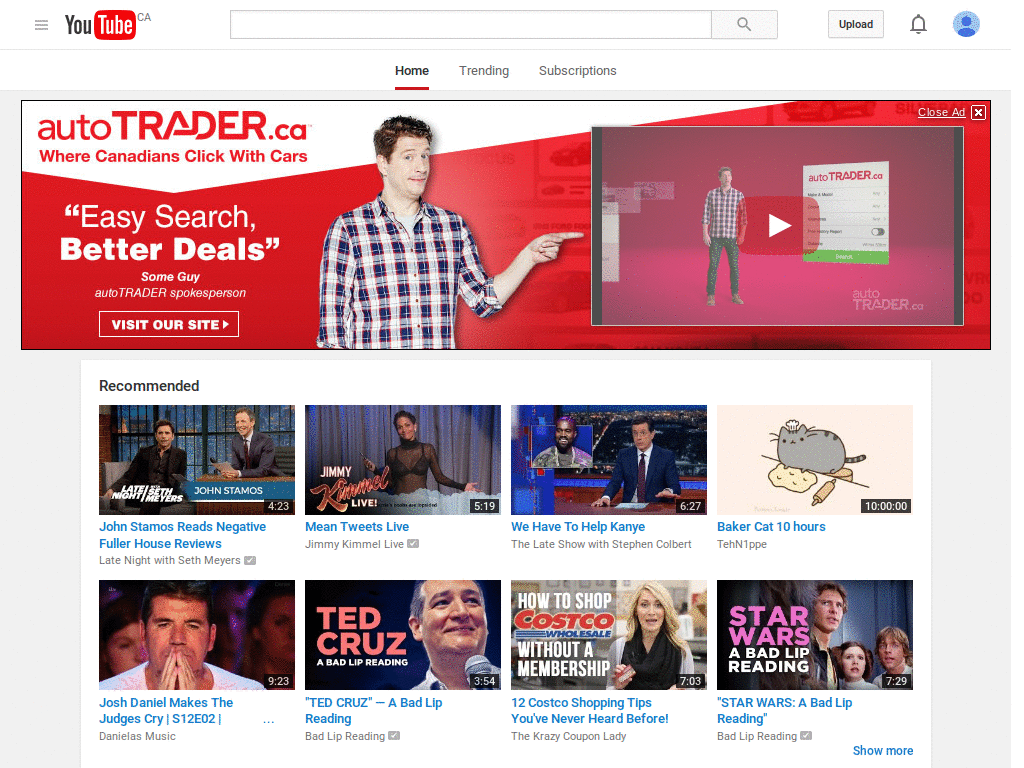
Task: Switch to the Trending tab
Action: click(484, 71)
